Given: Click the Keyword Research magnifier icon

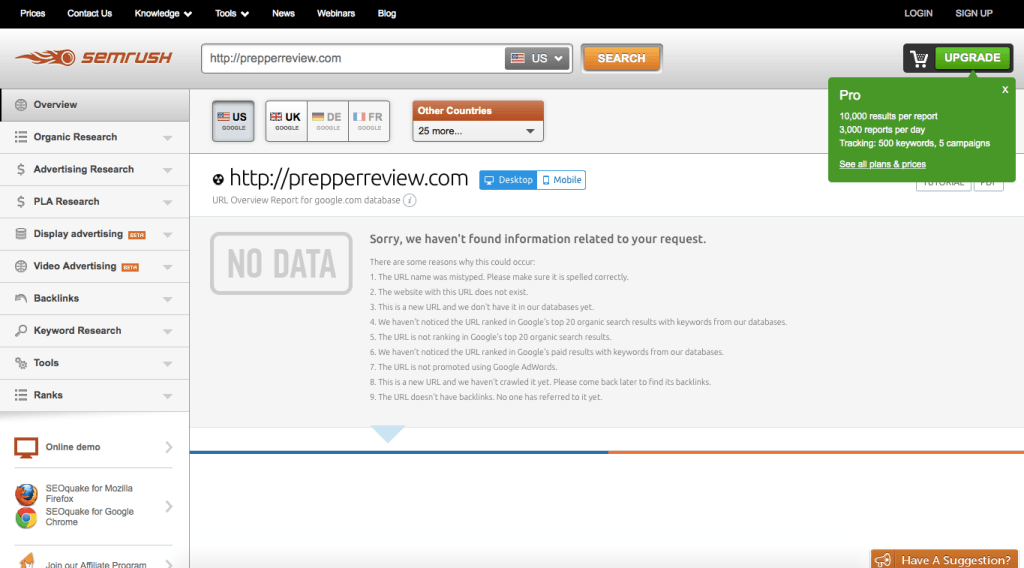Looking at the screenshot, I should click(x=21, y=330).
